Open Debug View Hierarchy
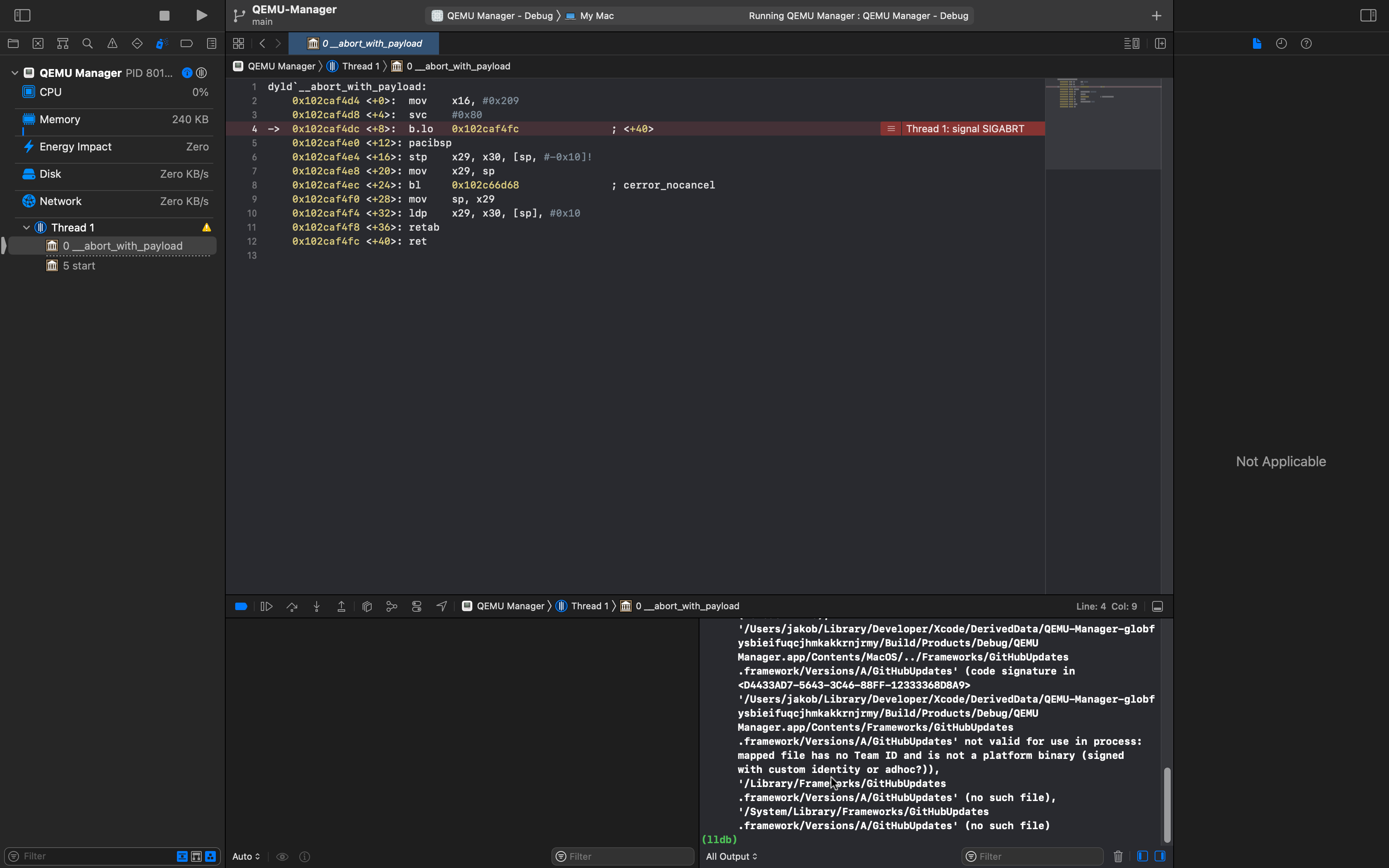Viewport: 1389px width, 868px height. [368, 606]
